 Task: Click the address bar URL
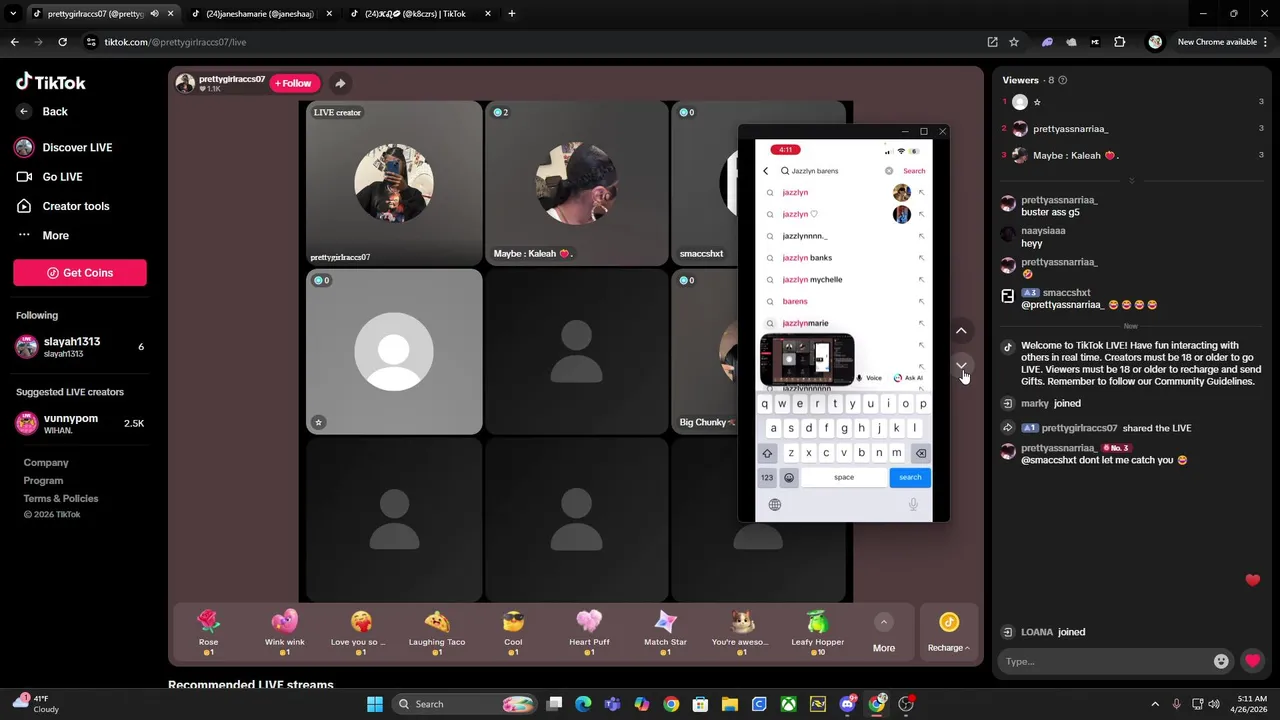click(x=175, y=42)
